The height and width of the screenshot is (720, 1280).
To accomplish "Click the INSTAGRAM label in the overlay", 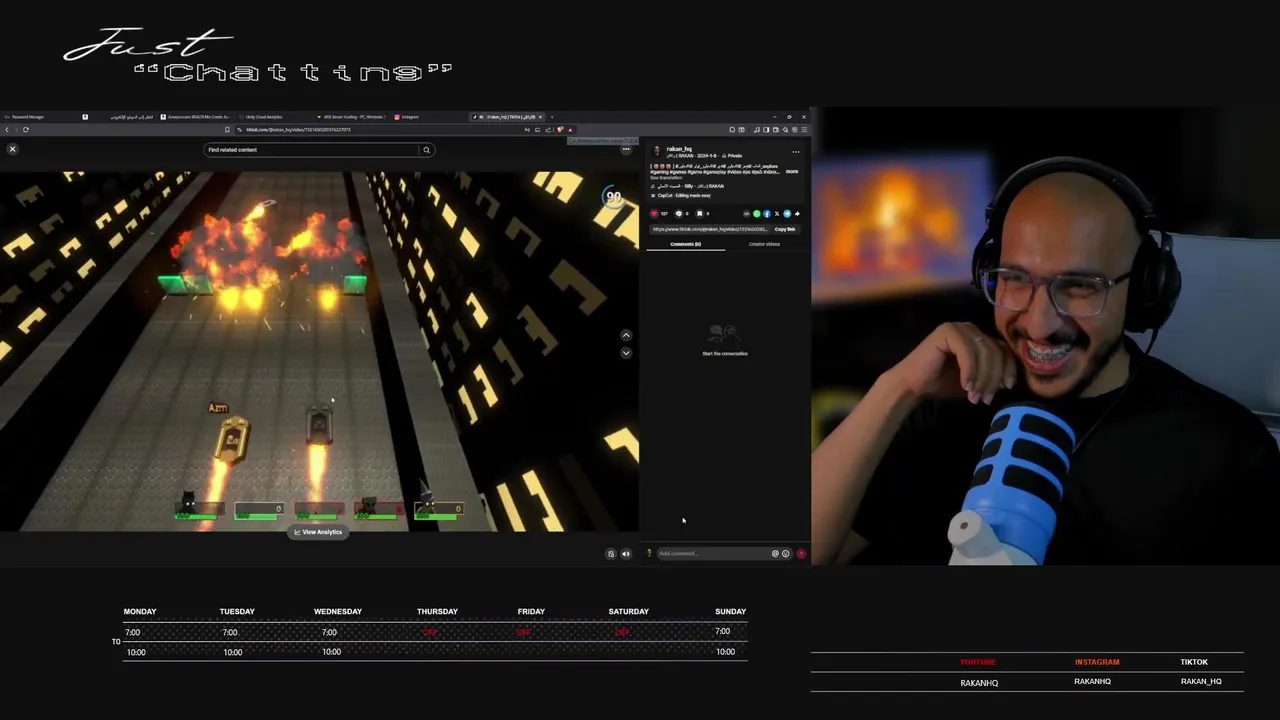I will [x=1097, y=662].
